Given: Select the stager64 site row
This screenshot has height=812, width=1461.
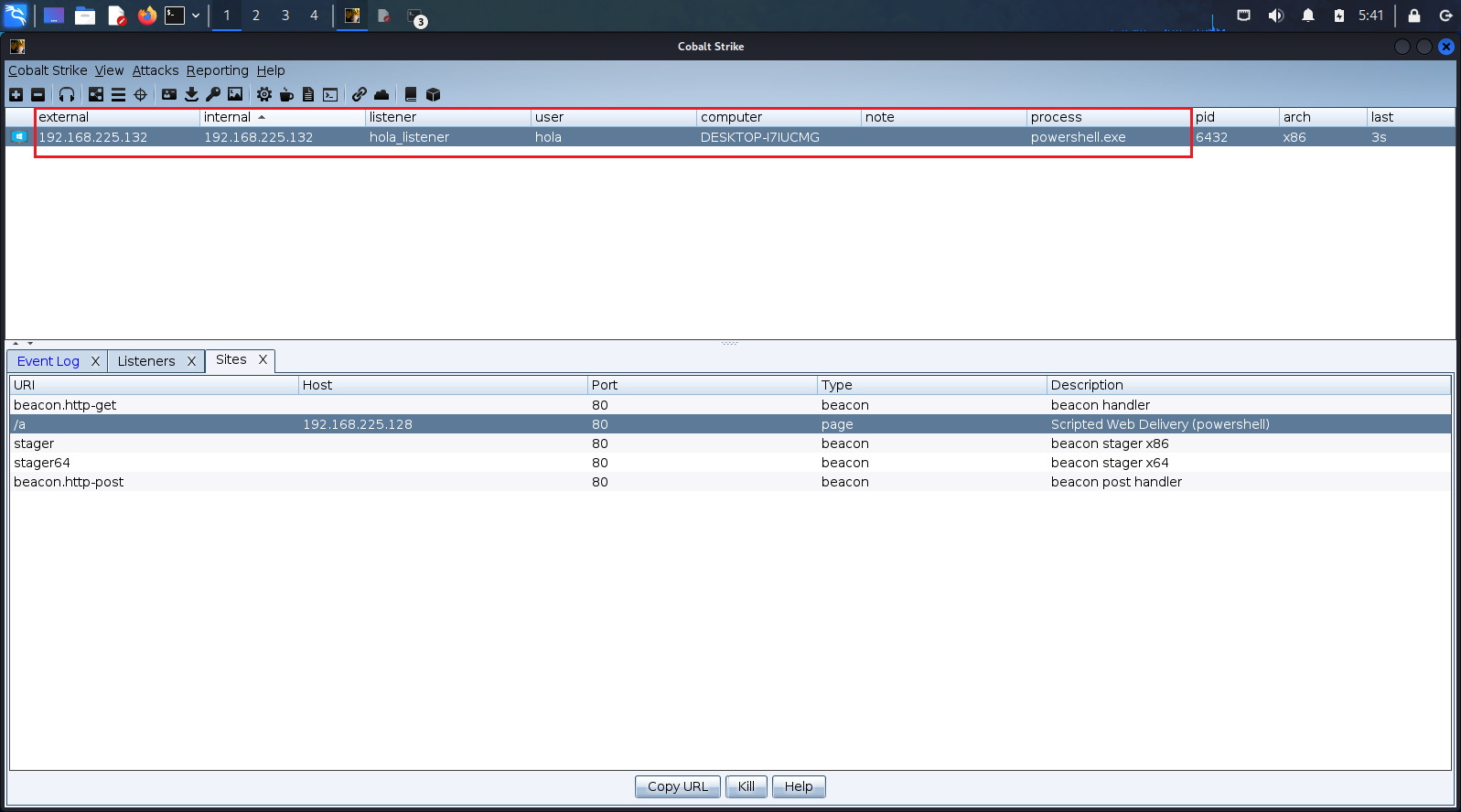Looking at the screenshot, I should 730,463.
